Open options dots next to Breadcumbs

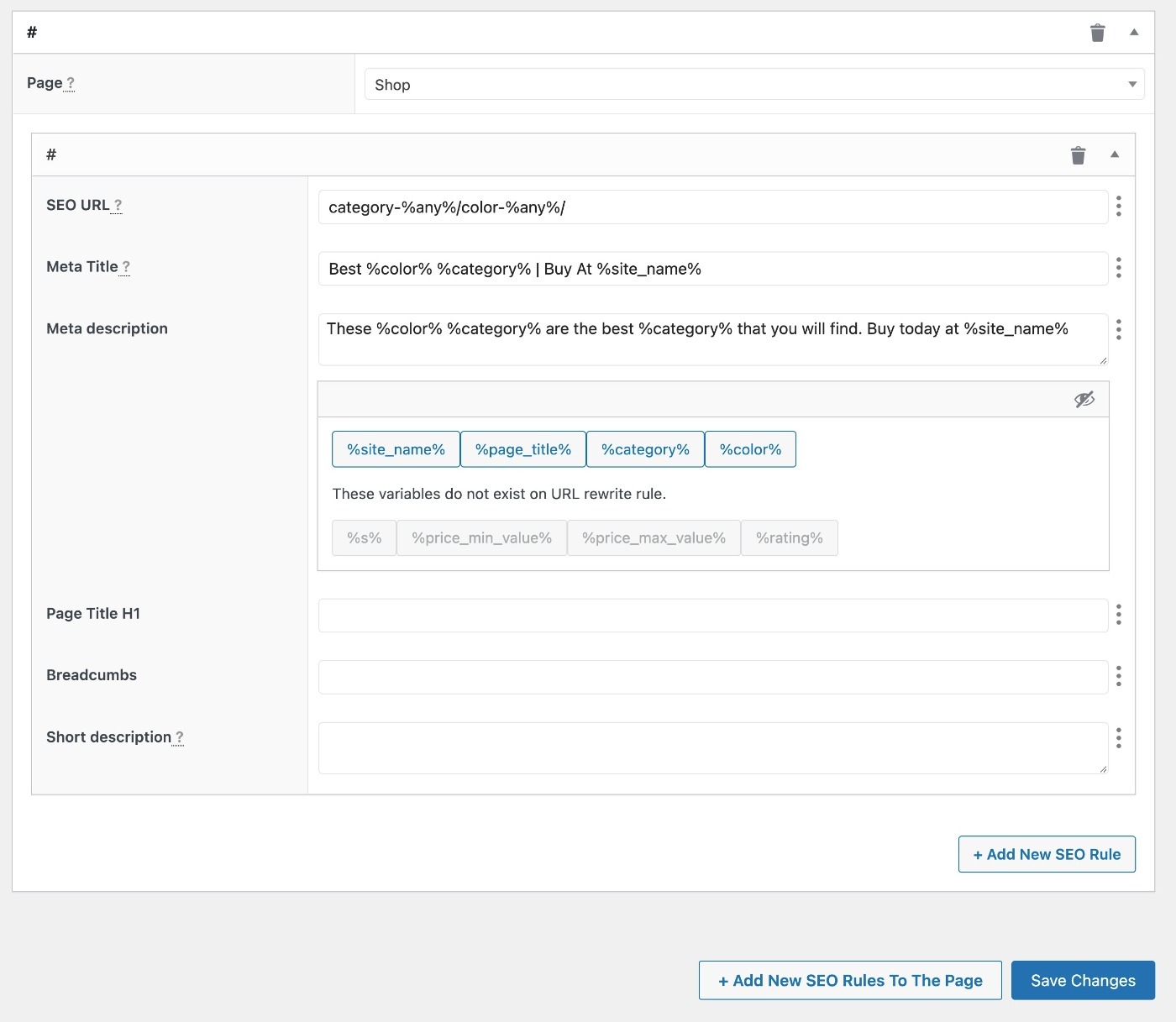tap(1119, 676)
